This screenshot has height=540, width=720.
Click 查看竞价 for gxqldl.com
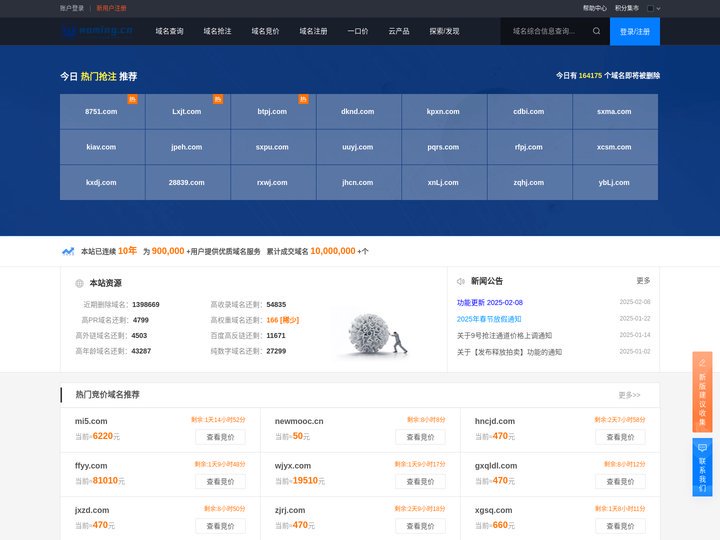620,482
